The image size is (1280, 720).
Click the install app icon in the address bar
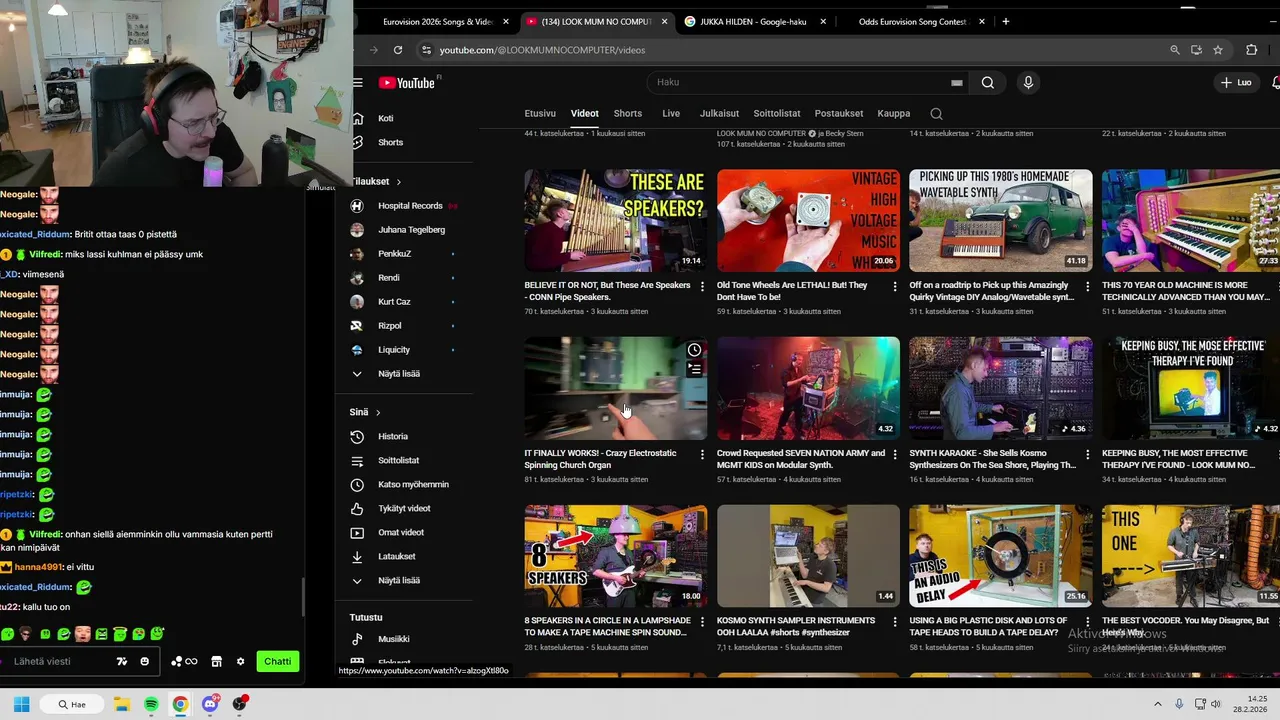click(x=1196, y=50)
